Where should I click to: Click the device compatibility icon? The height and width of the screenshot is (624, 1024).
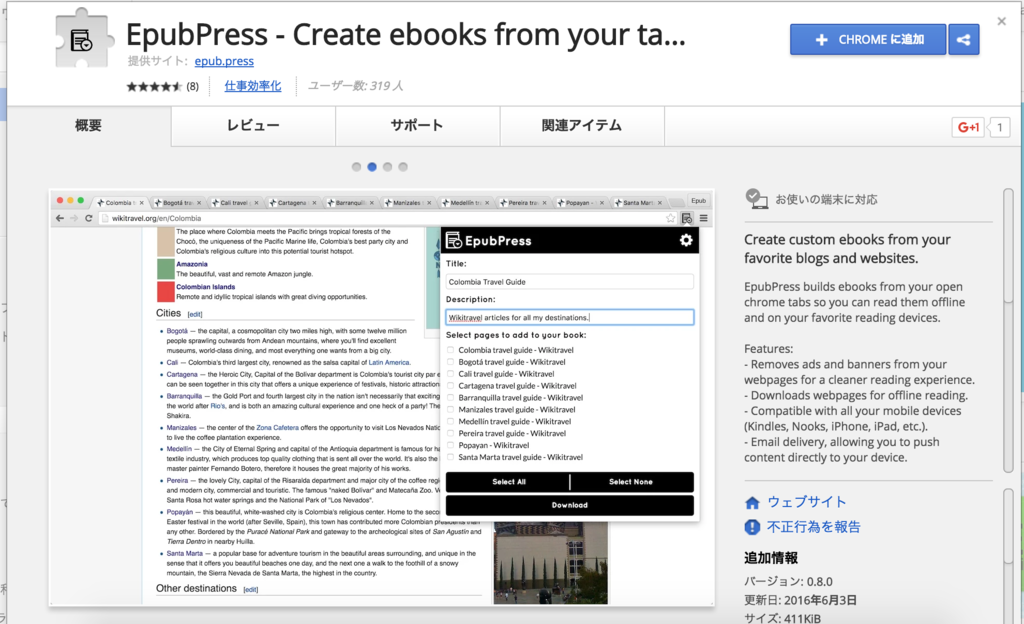(x=756, y=198)
